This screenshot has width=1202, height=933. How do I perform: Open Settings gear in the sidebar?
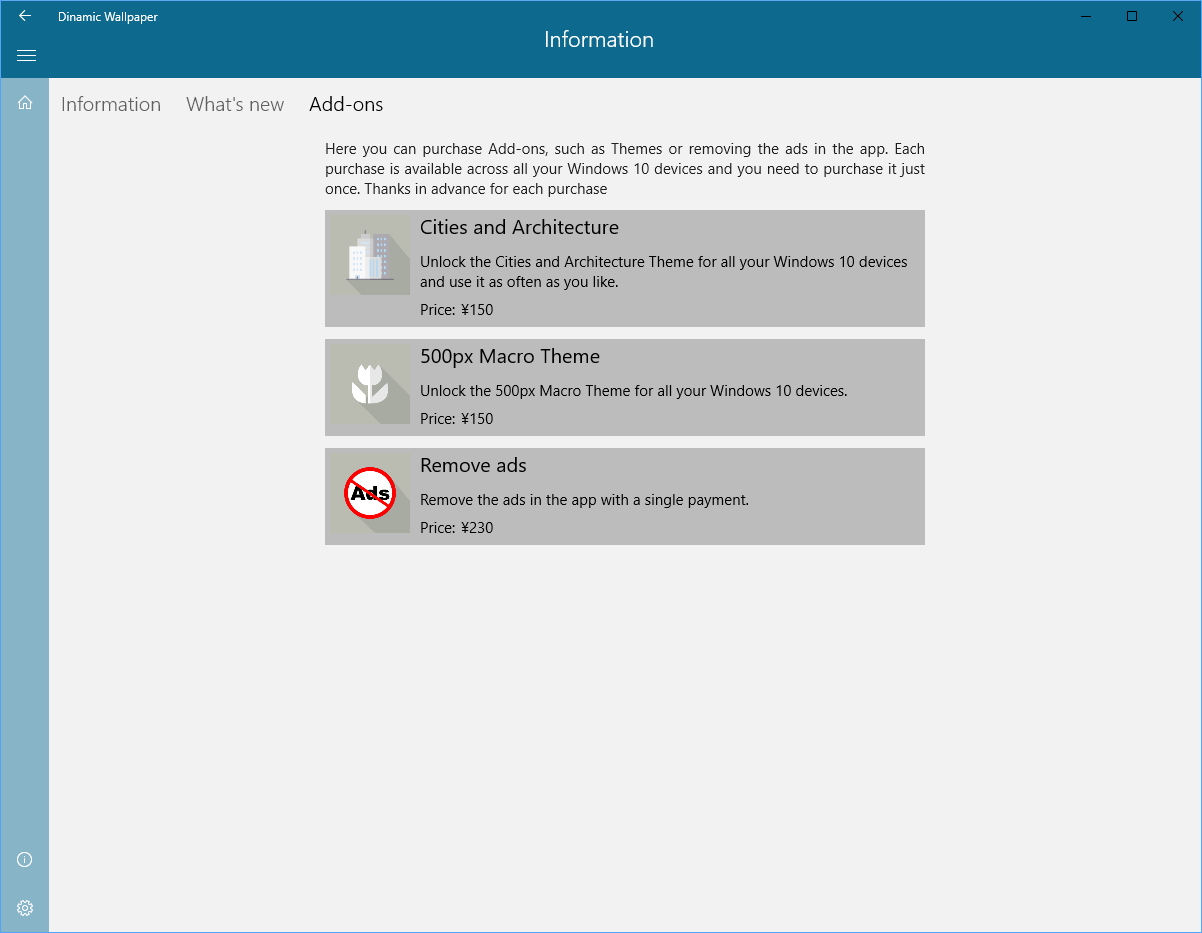(25, 908)
